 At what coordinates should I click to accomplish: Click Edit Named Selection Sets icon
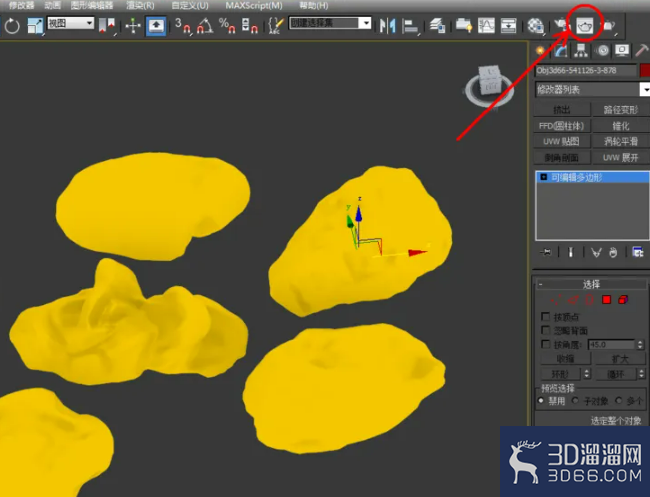click(275, 26)
